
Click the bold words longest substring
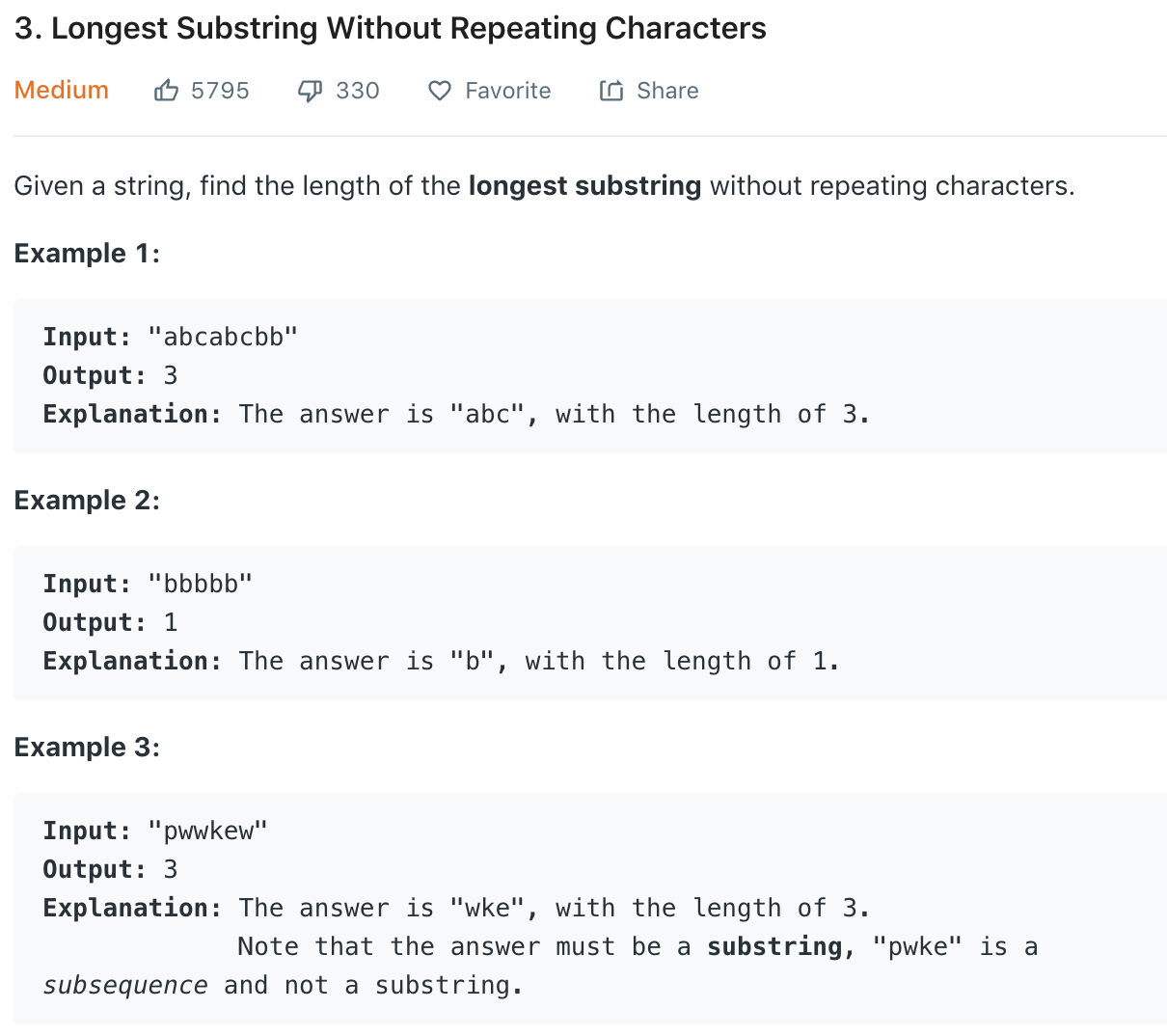[584, 185]
